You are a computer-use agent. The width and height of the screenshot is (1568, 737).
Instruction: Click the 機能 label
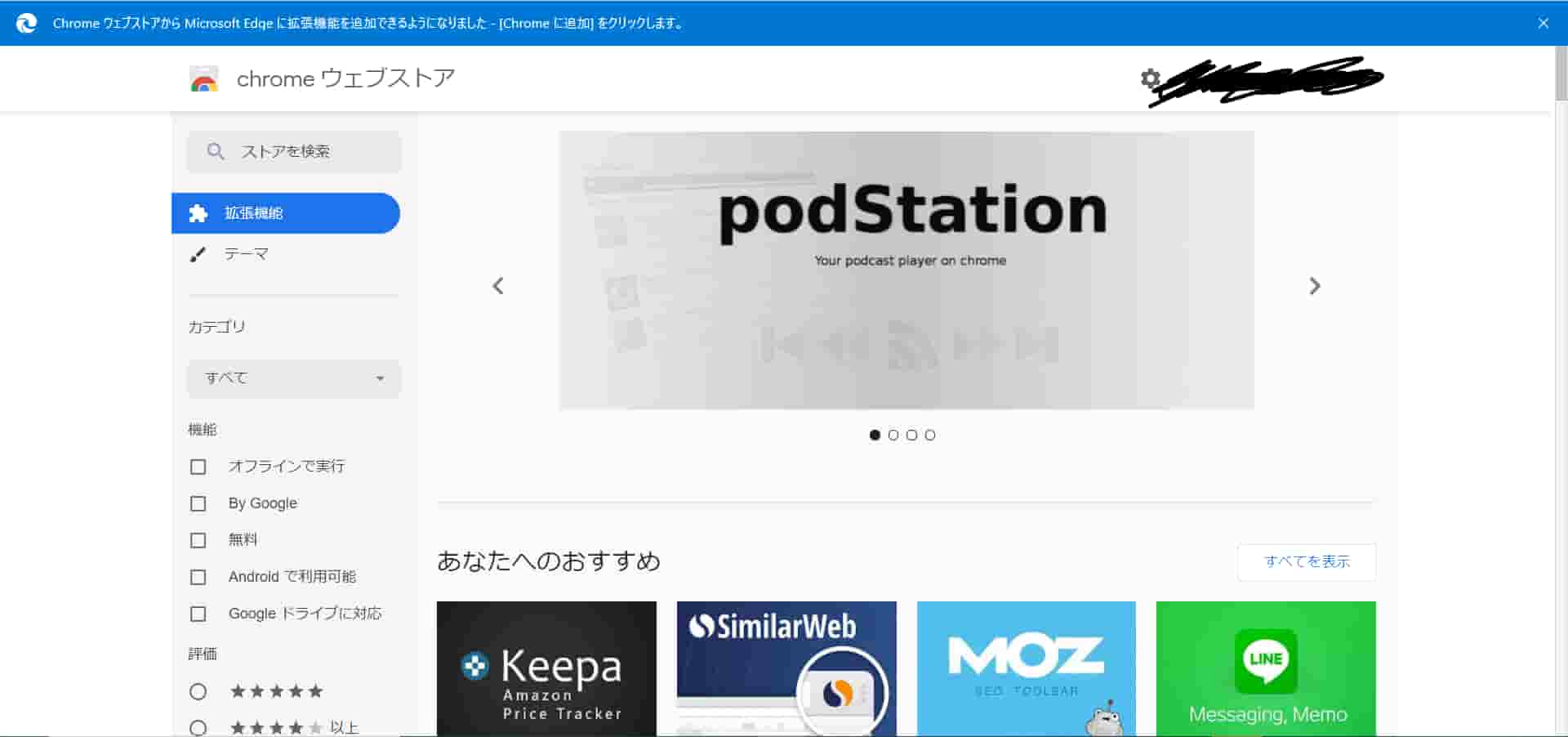coord(203,430)
